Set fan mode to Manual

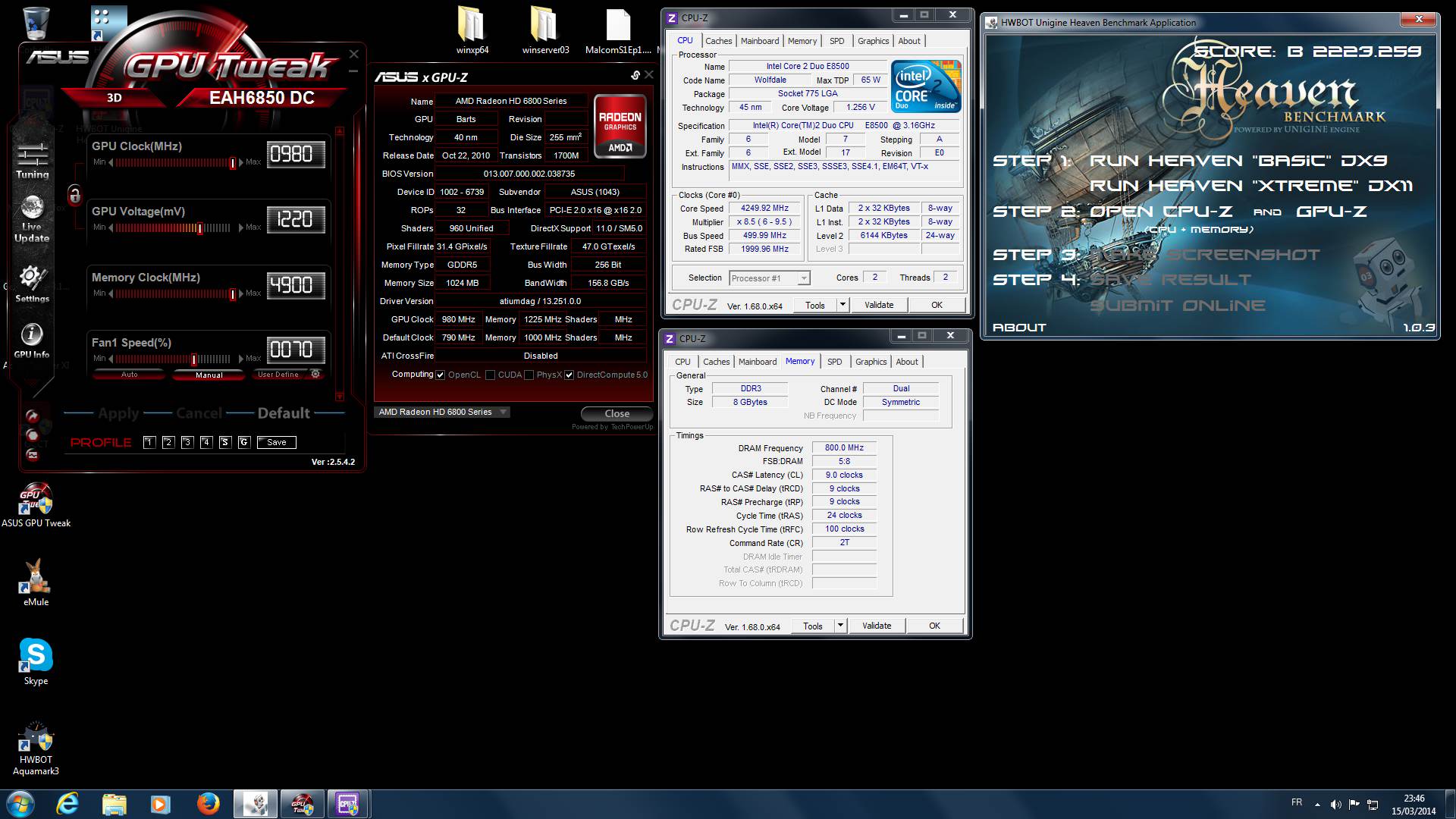click(x=209, y=375)
